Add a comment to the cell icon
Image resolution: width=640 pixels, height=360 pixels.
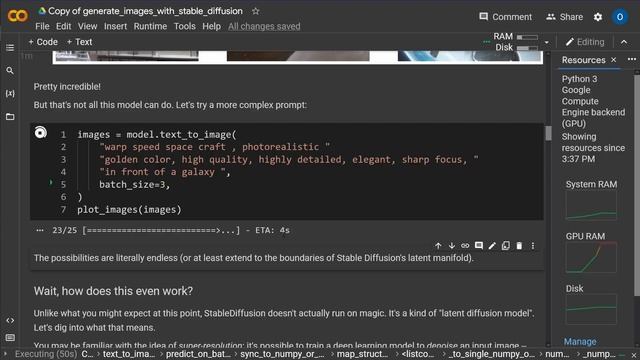[x=479, y=246]
